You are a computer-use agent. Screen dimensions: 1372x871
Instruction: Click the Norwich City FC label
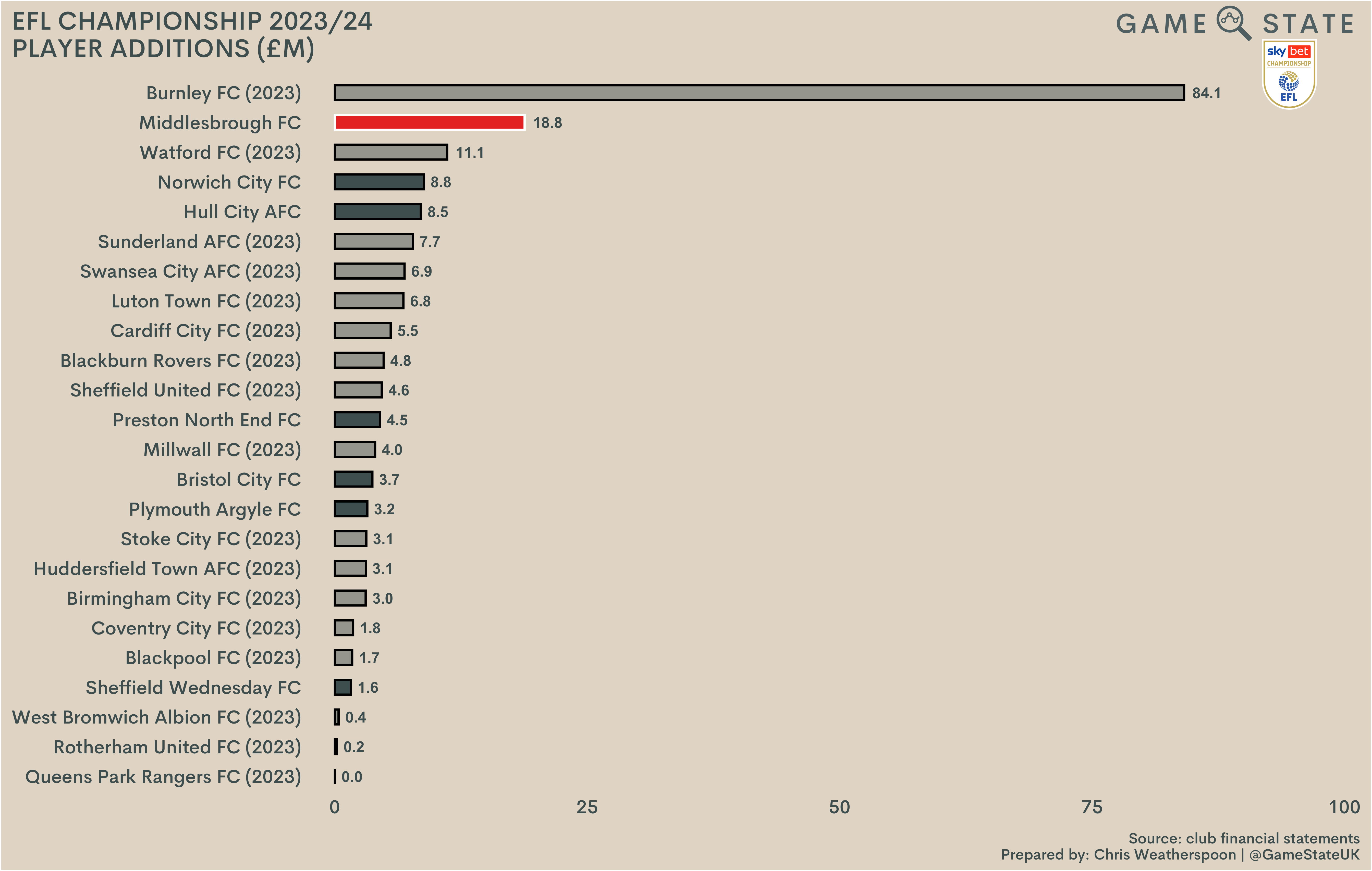click(x=230, y=182)
